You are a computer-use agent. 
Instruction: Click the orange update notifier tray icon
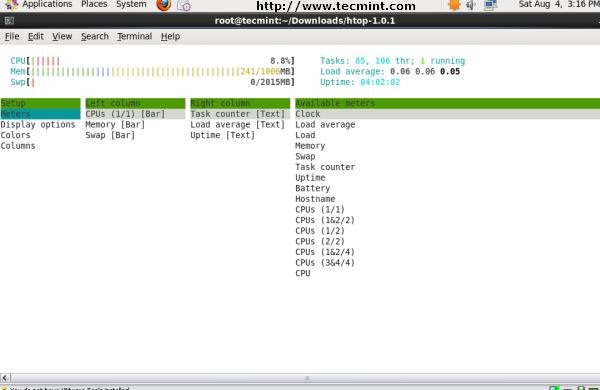[454, 5]
